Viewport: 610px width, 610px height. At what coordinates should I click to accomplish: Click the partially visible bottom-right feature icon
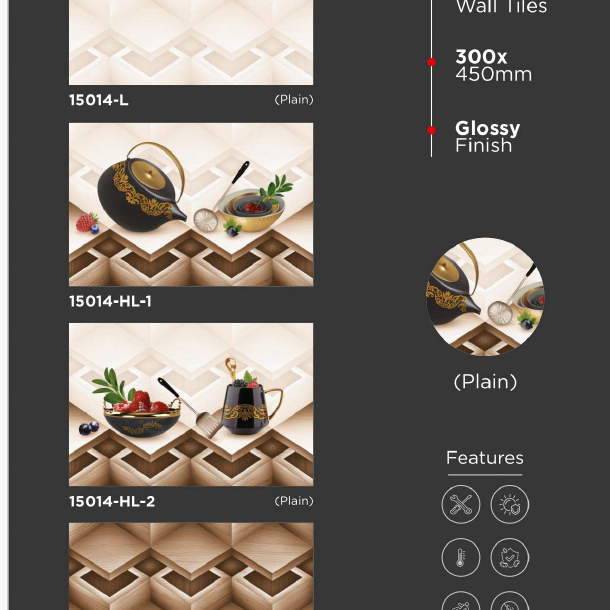(510, 600)
